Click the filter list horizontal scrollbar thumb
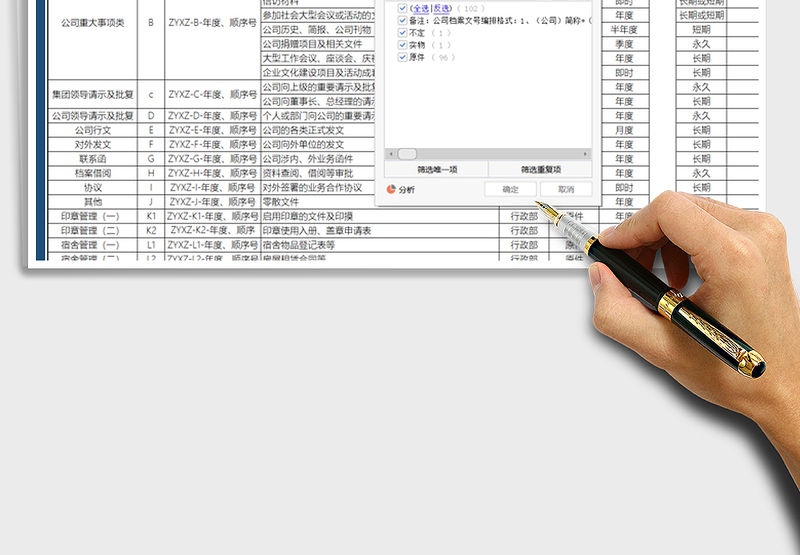This screenshot has width=800, height=555. coord(407,154)
